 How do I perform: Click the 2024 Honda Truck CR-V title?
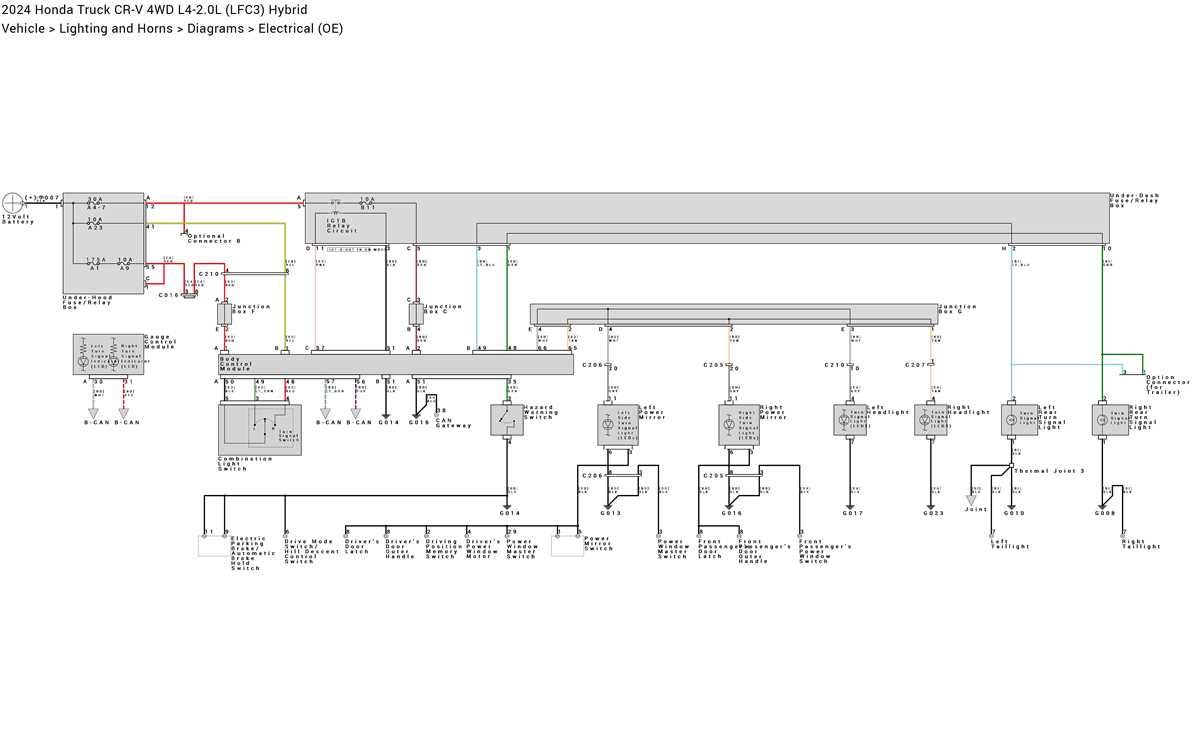[x=155, y=10]
